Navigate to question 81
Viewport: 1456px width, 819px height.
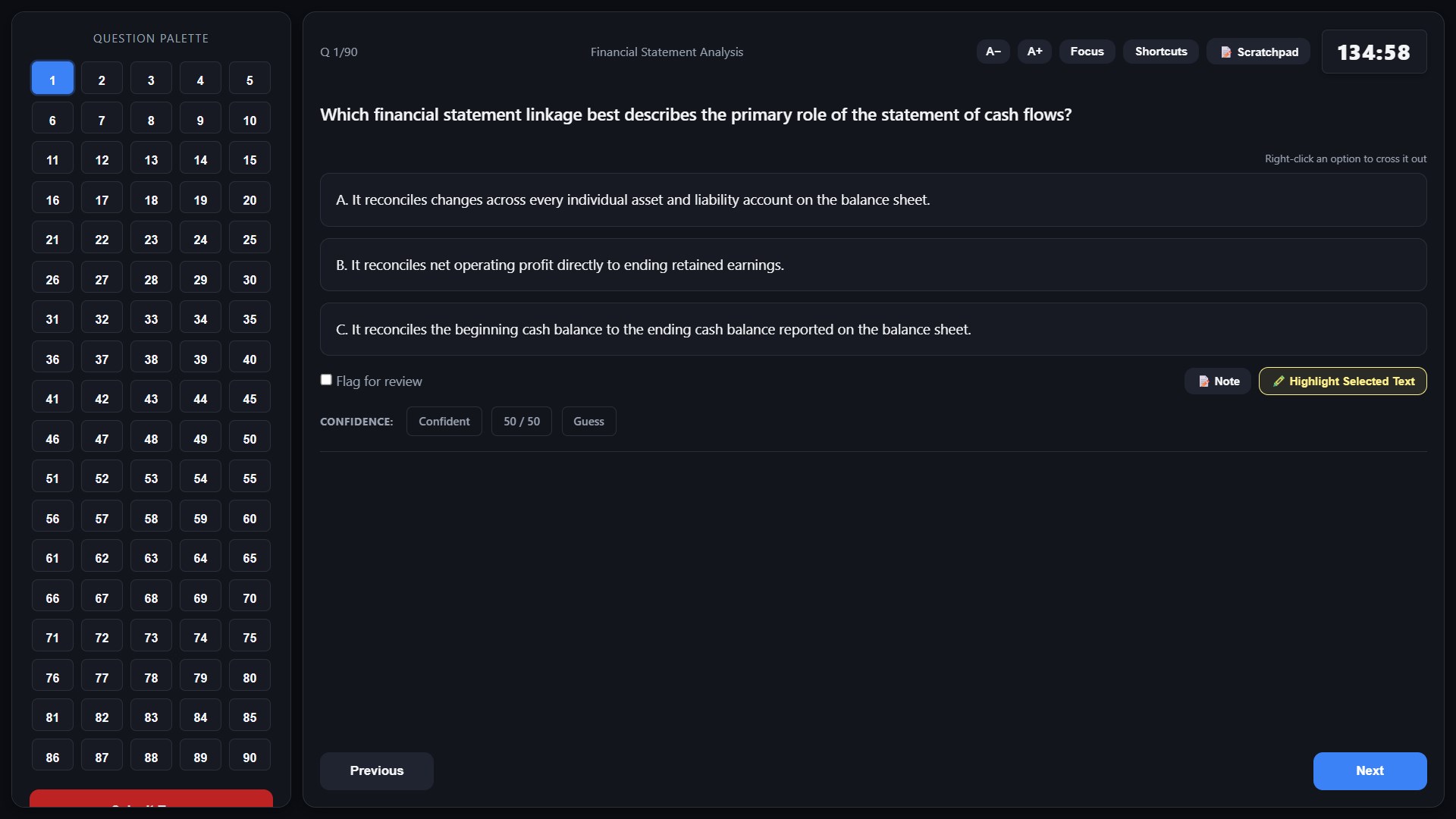click(52, 717)
